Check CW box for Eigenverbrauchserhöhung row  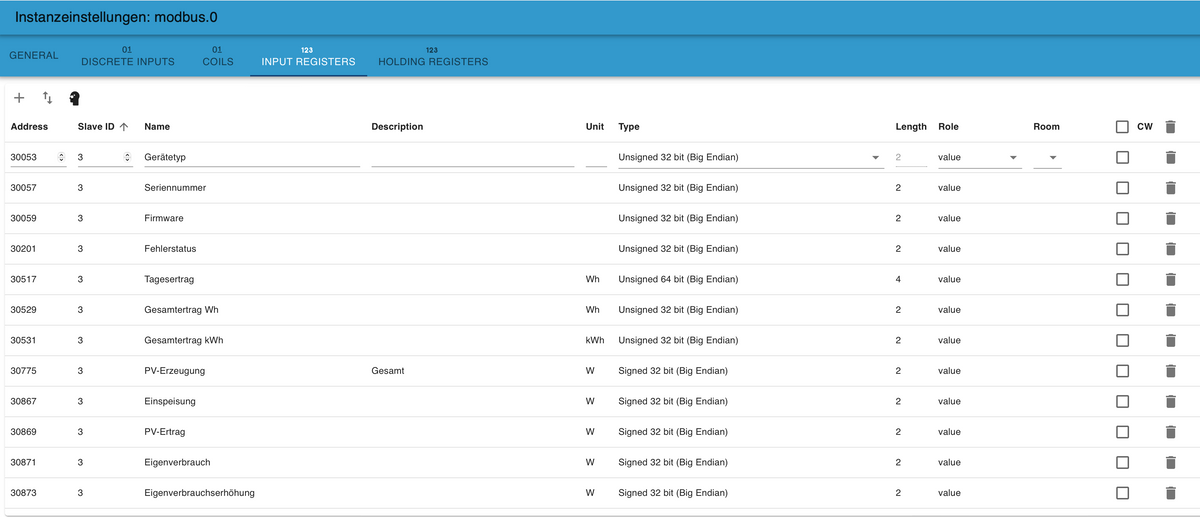(x=1122, y=493)
